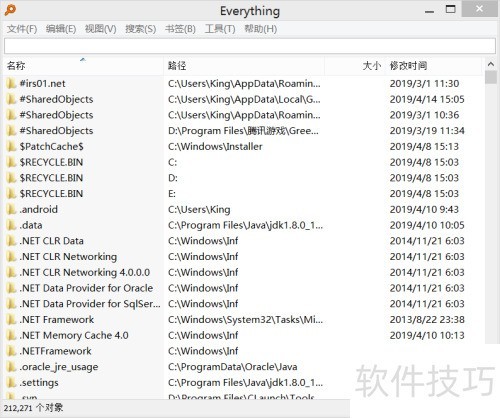
Task: Sort by the 大小 column header
Action: click(355, 66)
